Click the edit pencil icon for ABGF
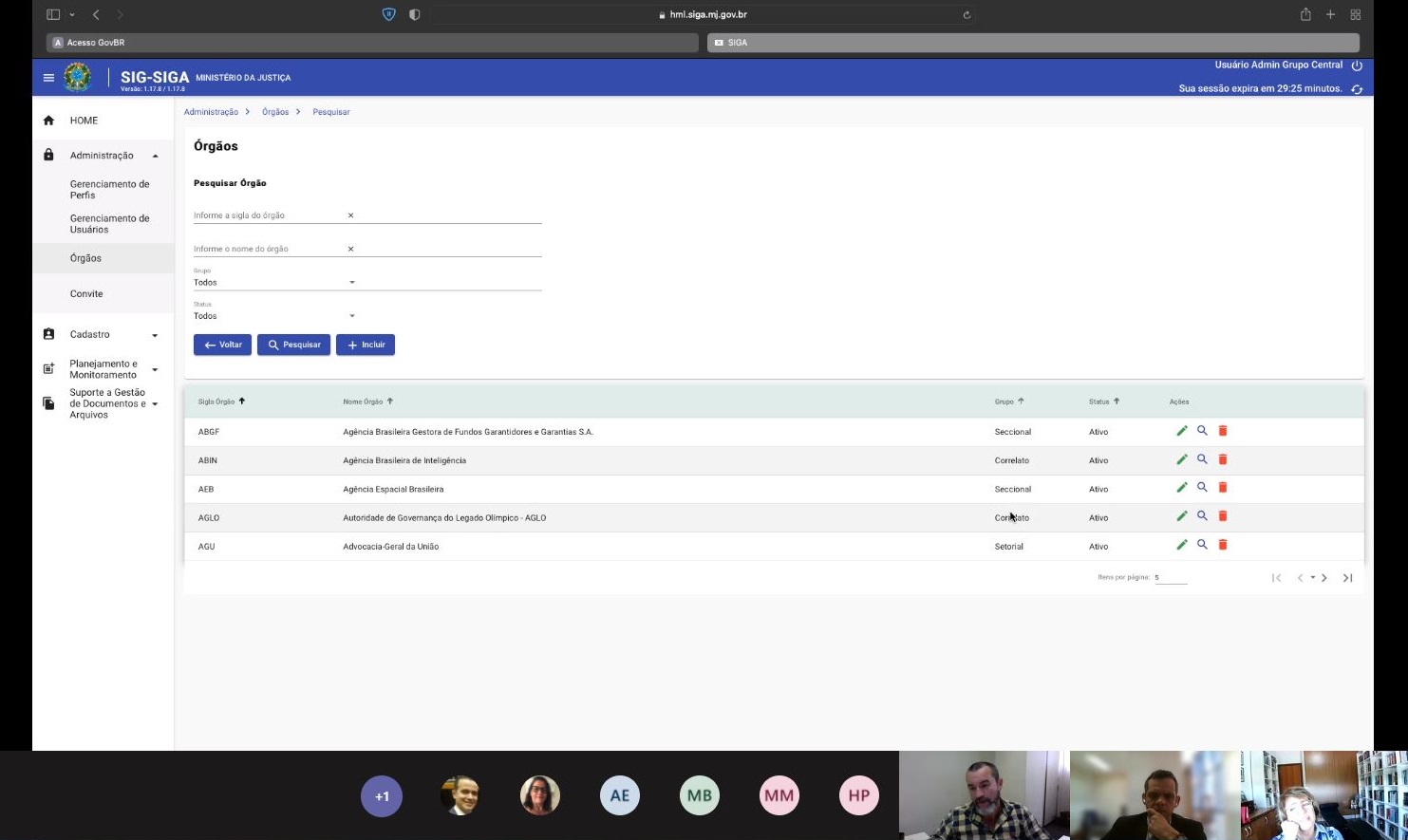Screen dimensions: 1408x840 click(1182, 431)
